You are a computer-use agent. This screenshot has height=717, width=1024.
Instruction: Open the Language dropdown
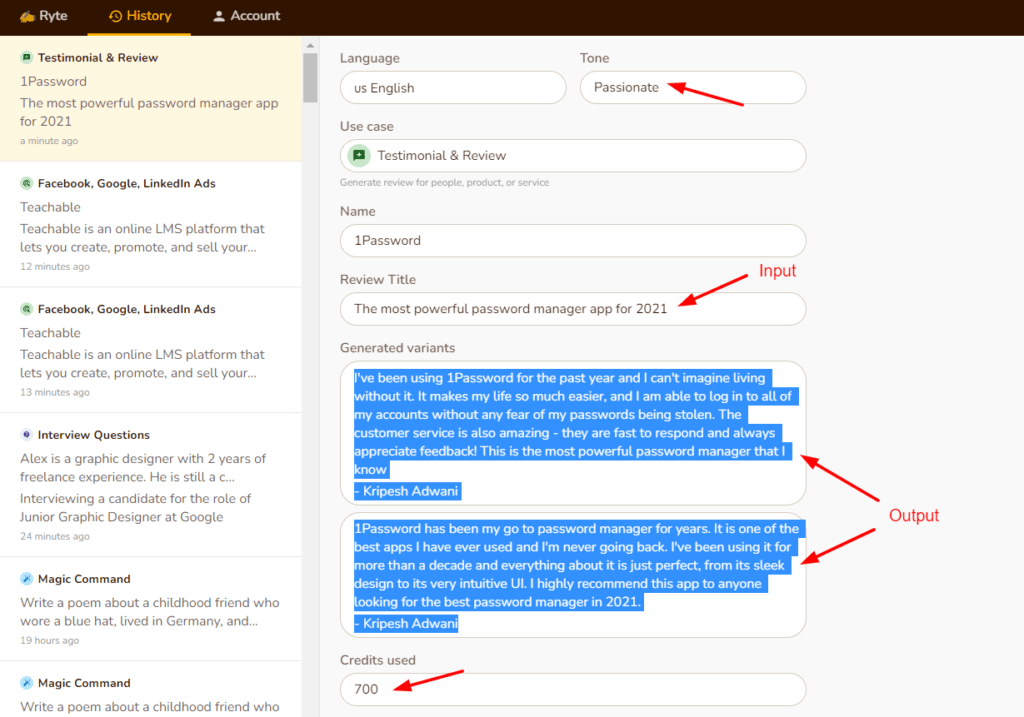[452, 88]
